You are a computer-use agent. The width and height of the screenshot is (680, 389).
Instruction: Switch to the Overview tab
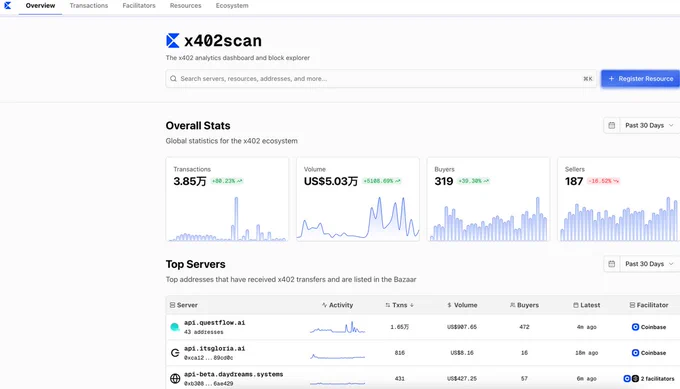pyautogui.click(x=40, y=6)
